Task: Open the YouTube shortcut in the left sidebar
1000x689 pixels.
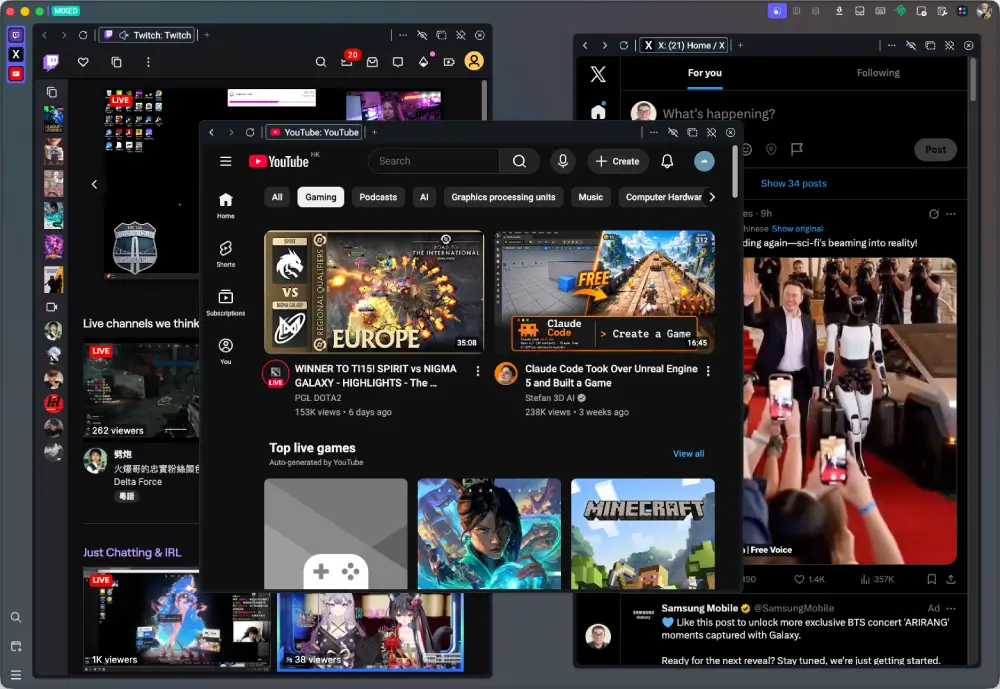Action: (16, 74)
